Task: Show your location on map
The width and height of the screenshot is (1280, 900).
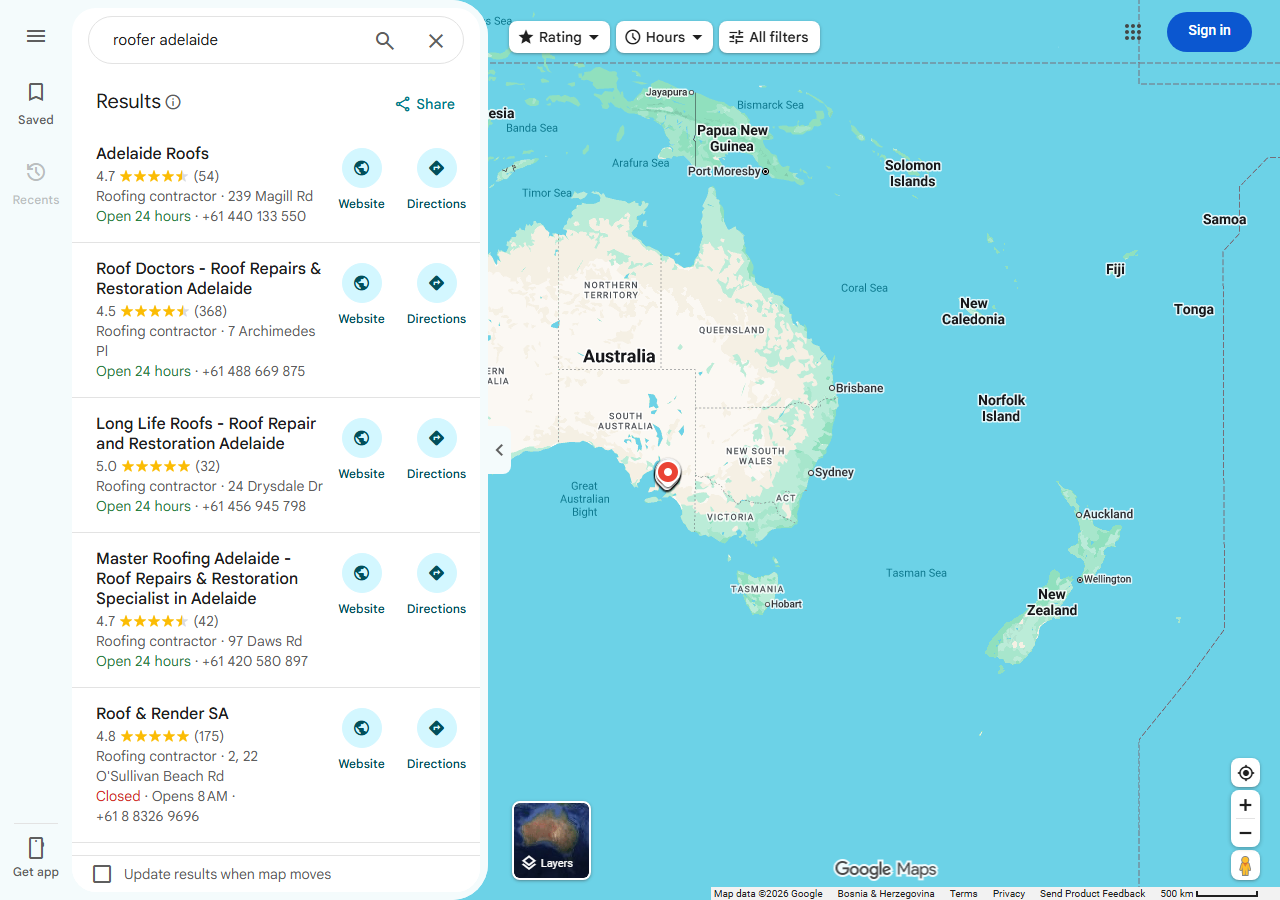Action: click(1245, 773)
